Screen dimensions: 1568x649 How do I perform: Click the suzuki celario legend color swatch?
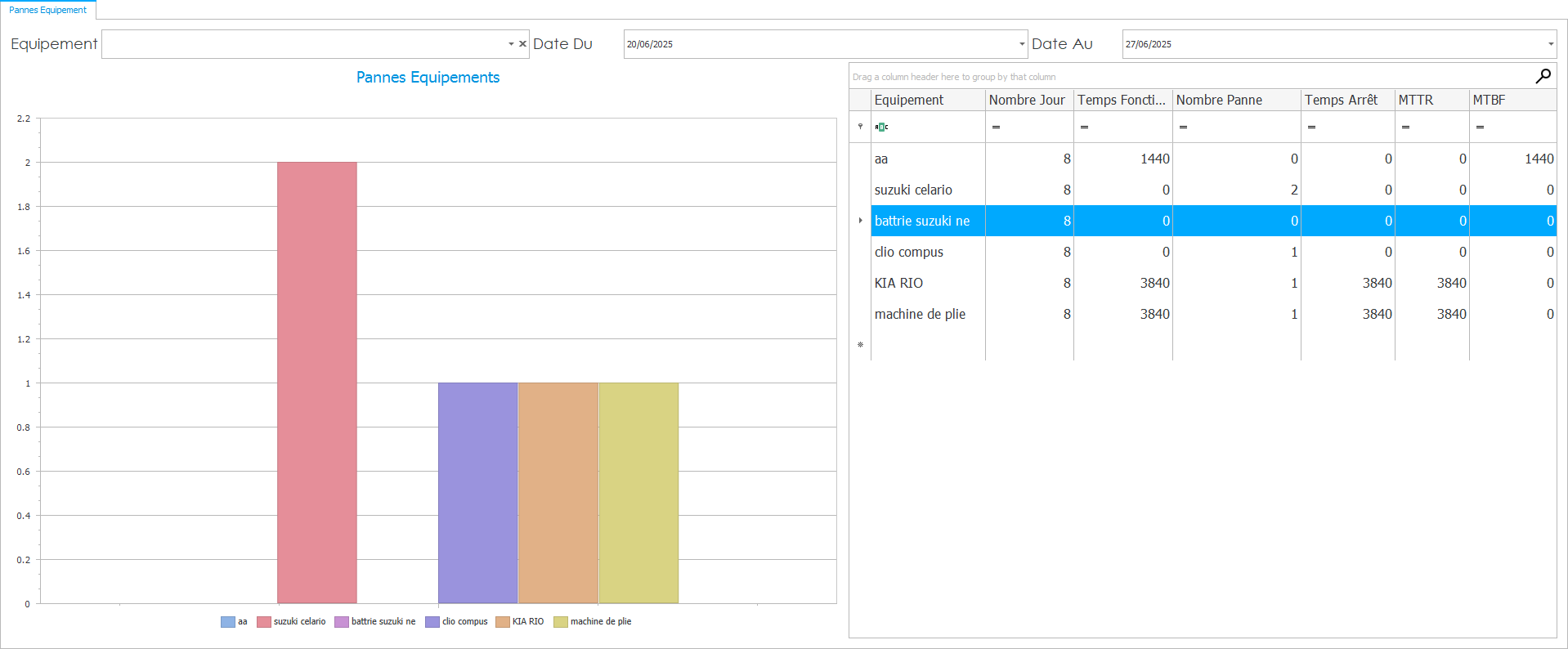(x=263, y=622)
